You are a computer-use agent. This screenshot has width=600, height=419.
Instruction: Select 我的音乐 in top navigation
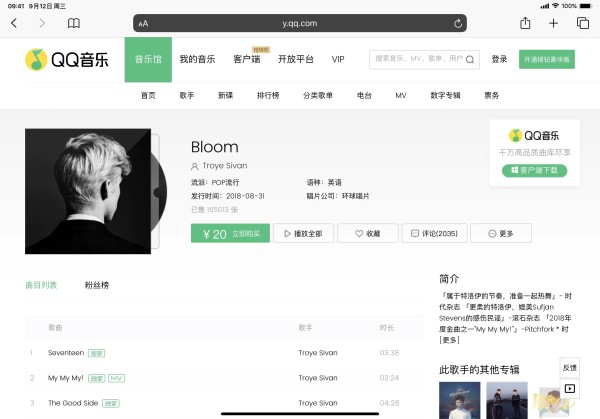197,59
